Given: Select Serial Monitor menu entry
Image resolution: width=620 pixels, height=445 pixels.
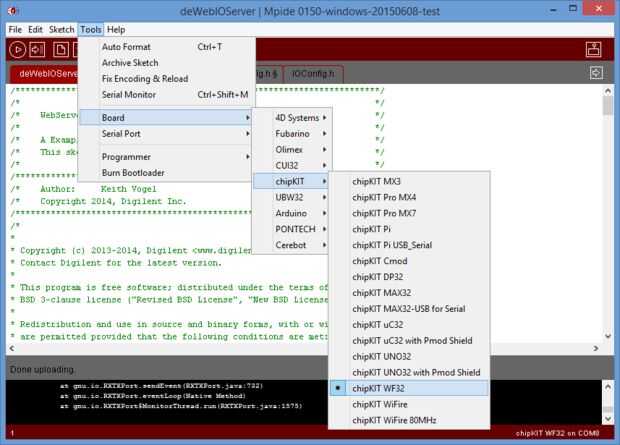Looking at the screenshot, I should [166, 95].
